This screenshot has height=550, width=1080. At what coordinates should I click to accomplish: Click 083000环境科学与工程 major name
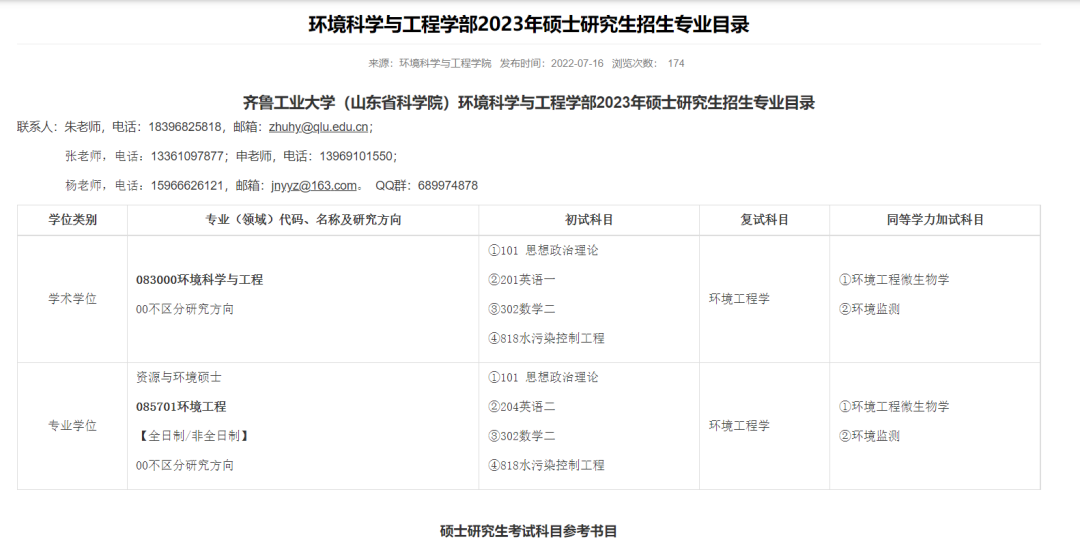coord(200,280)
